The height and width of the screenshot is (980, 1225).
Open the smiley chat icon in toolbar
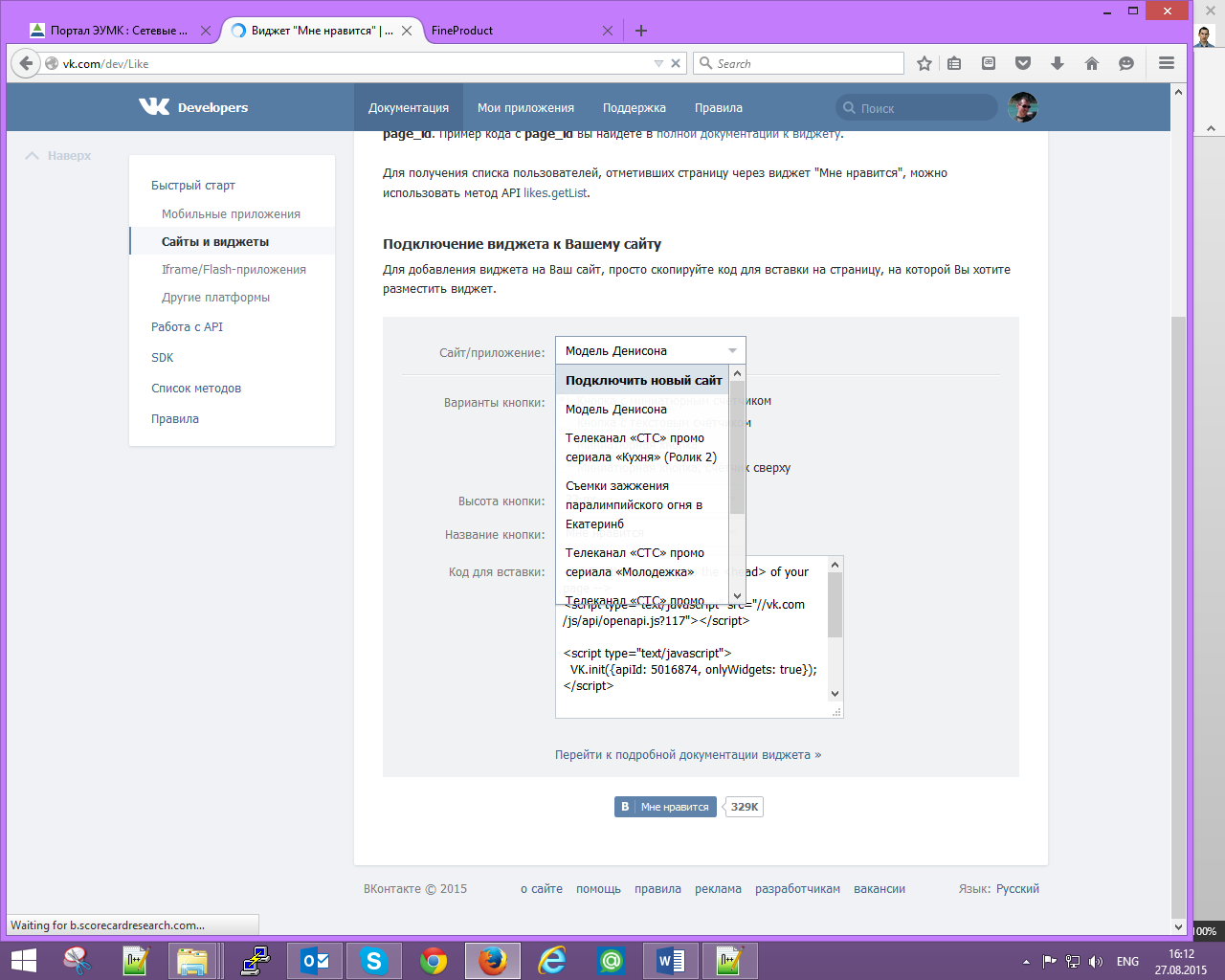click(1126, 63)
